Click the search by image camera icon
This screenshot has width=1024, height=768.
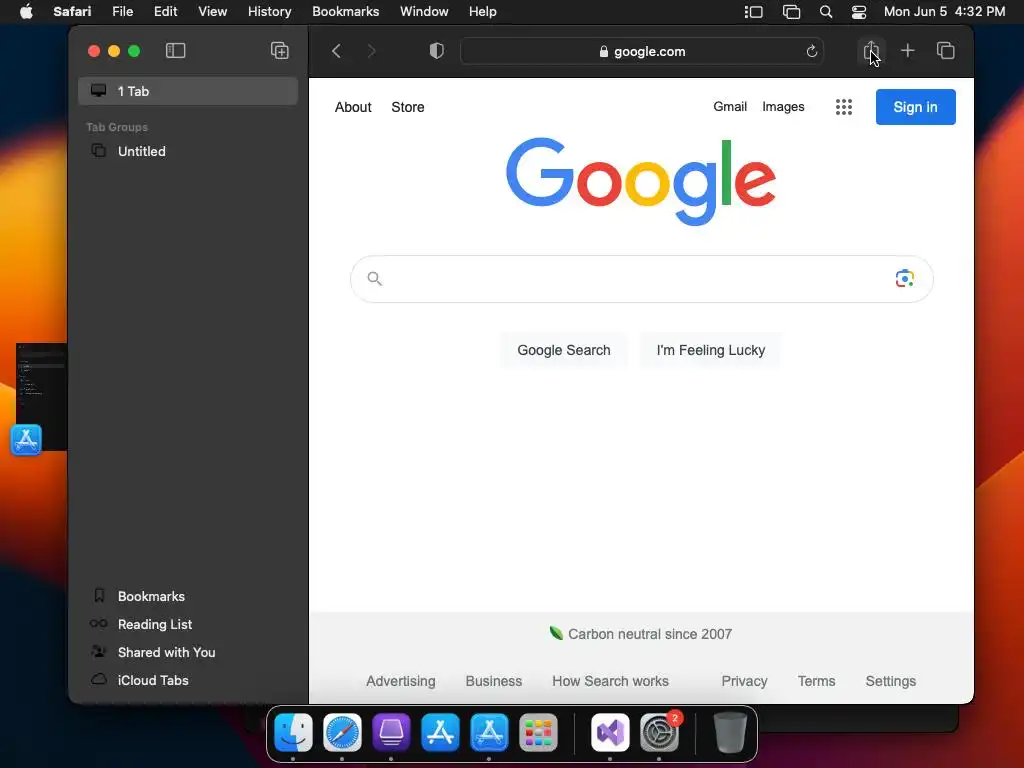point(904,279)
